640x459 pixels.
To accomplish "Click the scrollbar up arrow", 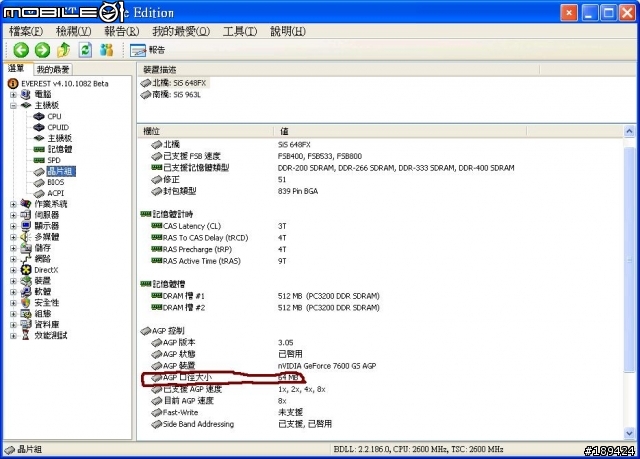I will pyautogui.click(x=629, y=131).
